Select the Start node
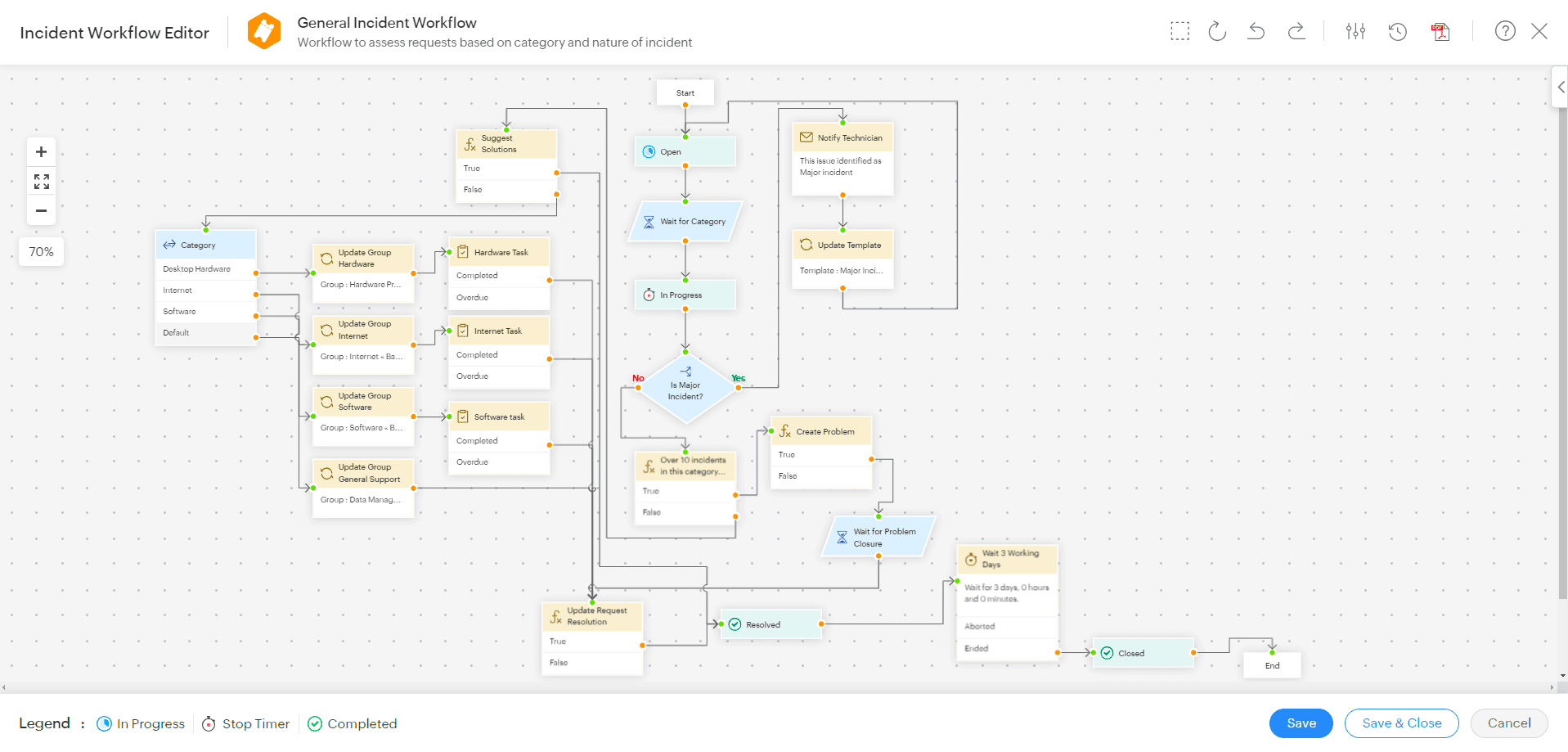 (685, 92)
